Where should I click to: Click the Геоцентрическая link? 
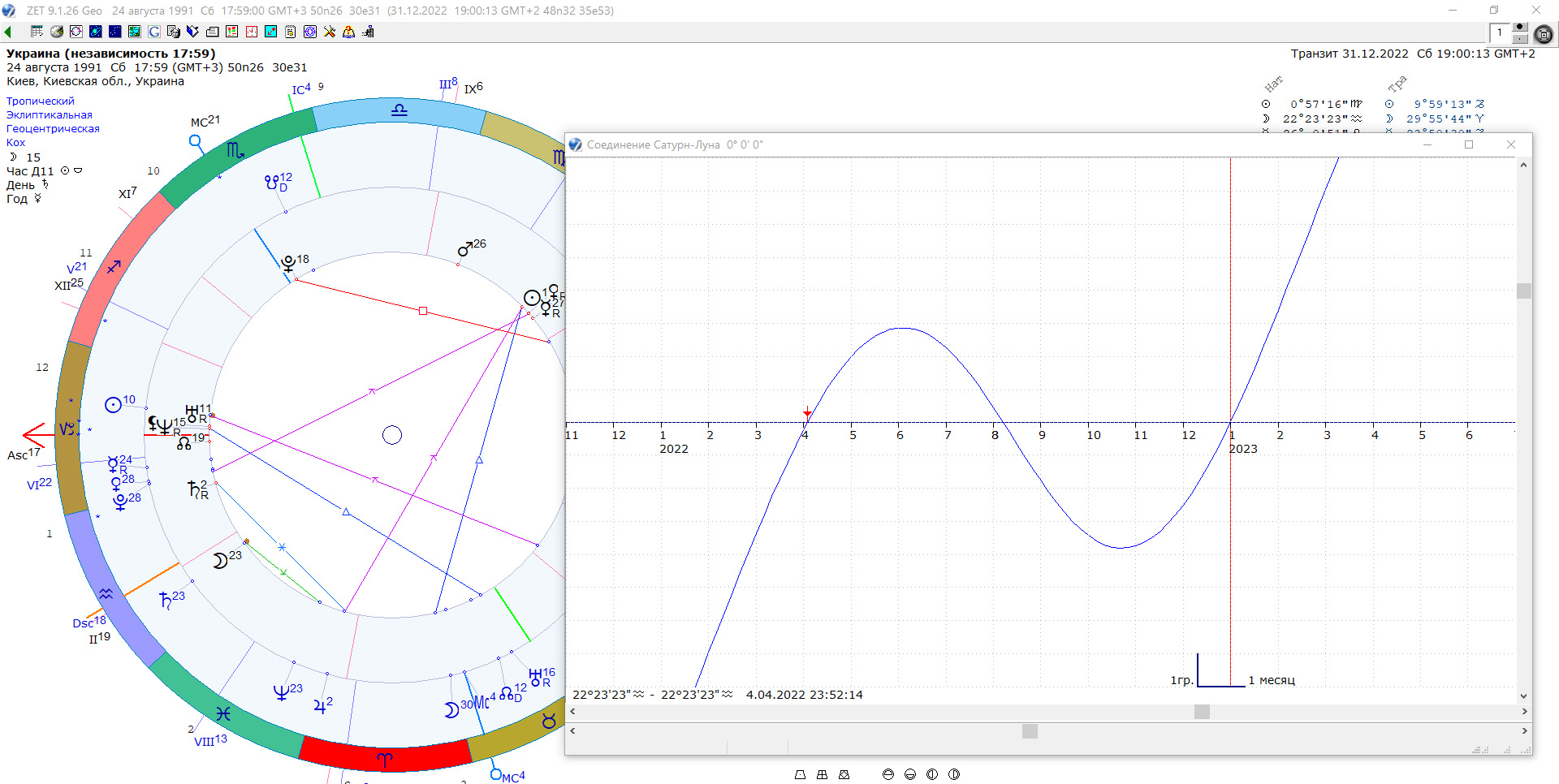tap(53, 129)
